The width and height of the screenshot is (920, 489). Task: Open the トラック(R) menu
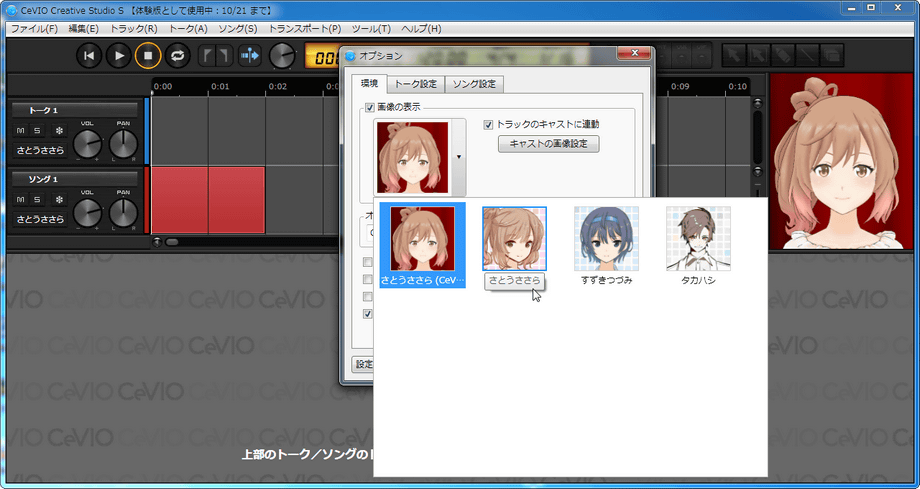tap(134, 28)
